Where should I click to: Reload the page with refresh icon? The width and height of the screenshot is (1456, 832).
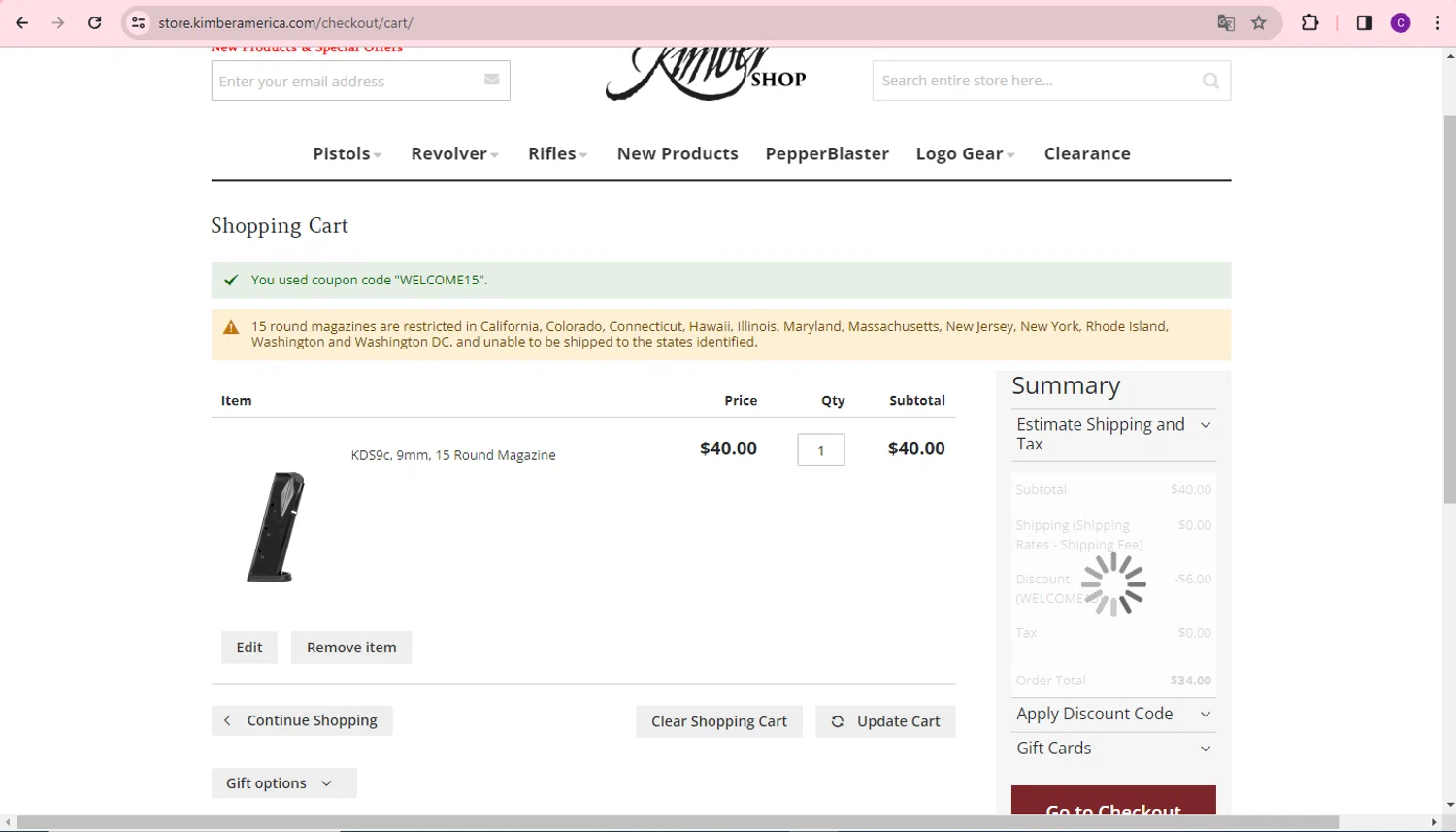click(95, 22)
